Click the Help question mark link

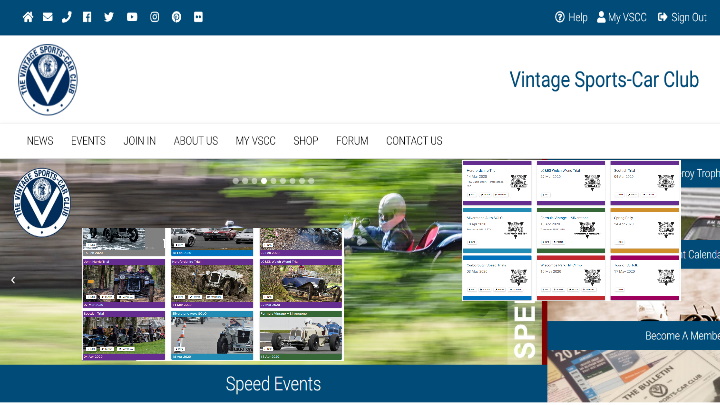tap(571, 17)
